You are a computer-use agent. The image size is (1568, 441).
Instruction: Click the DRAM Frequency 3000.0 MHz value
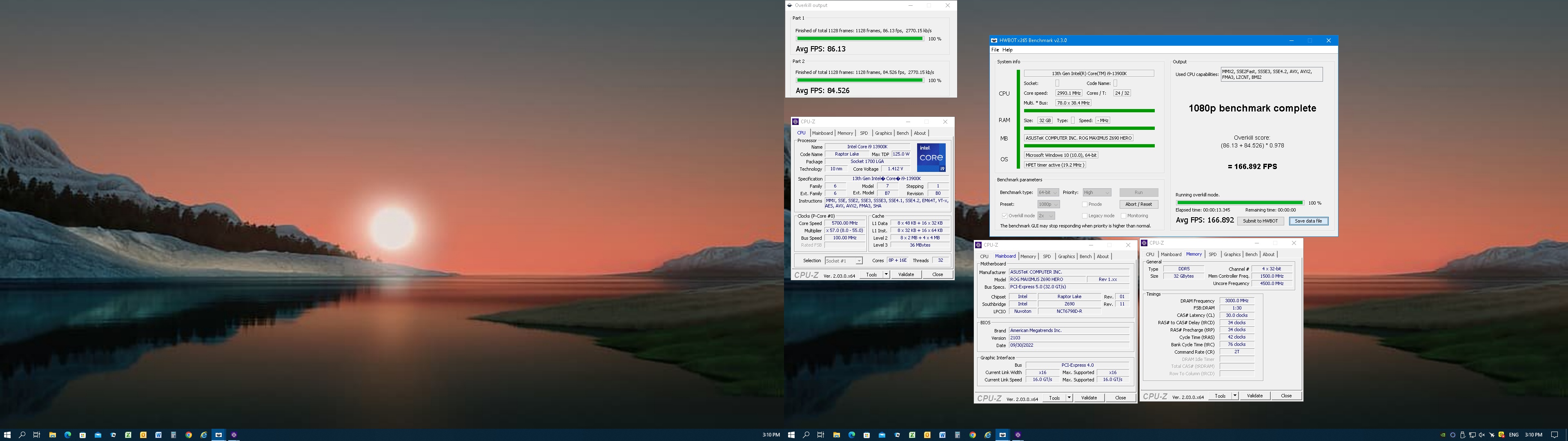1236,301
